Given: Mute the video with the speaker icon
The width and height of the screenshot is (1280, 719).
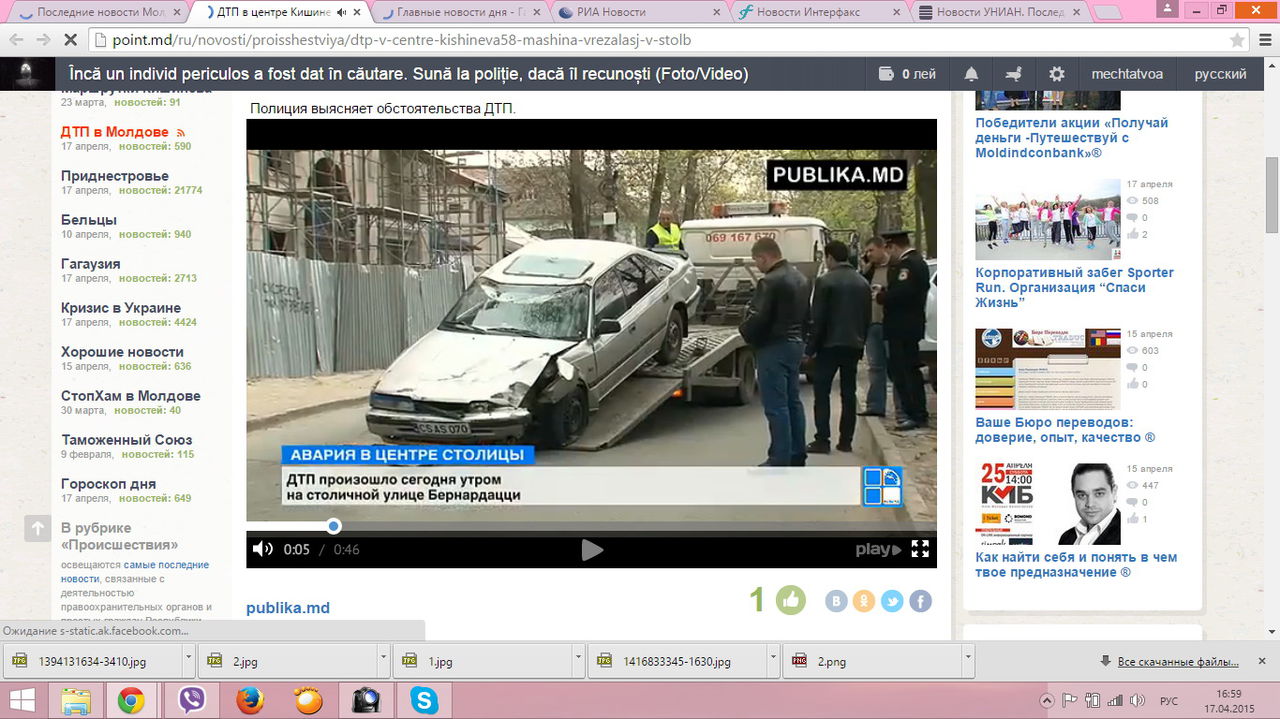Looking at the screenshot, I should (x=263, y=549).
